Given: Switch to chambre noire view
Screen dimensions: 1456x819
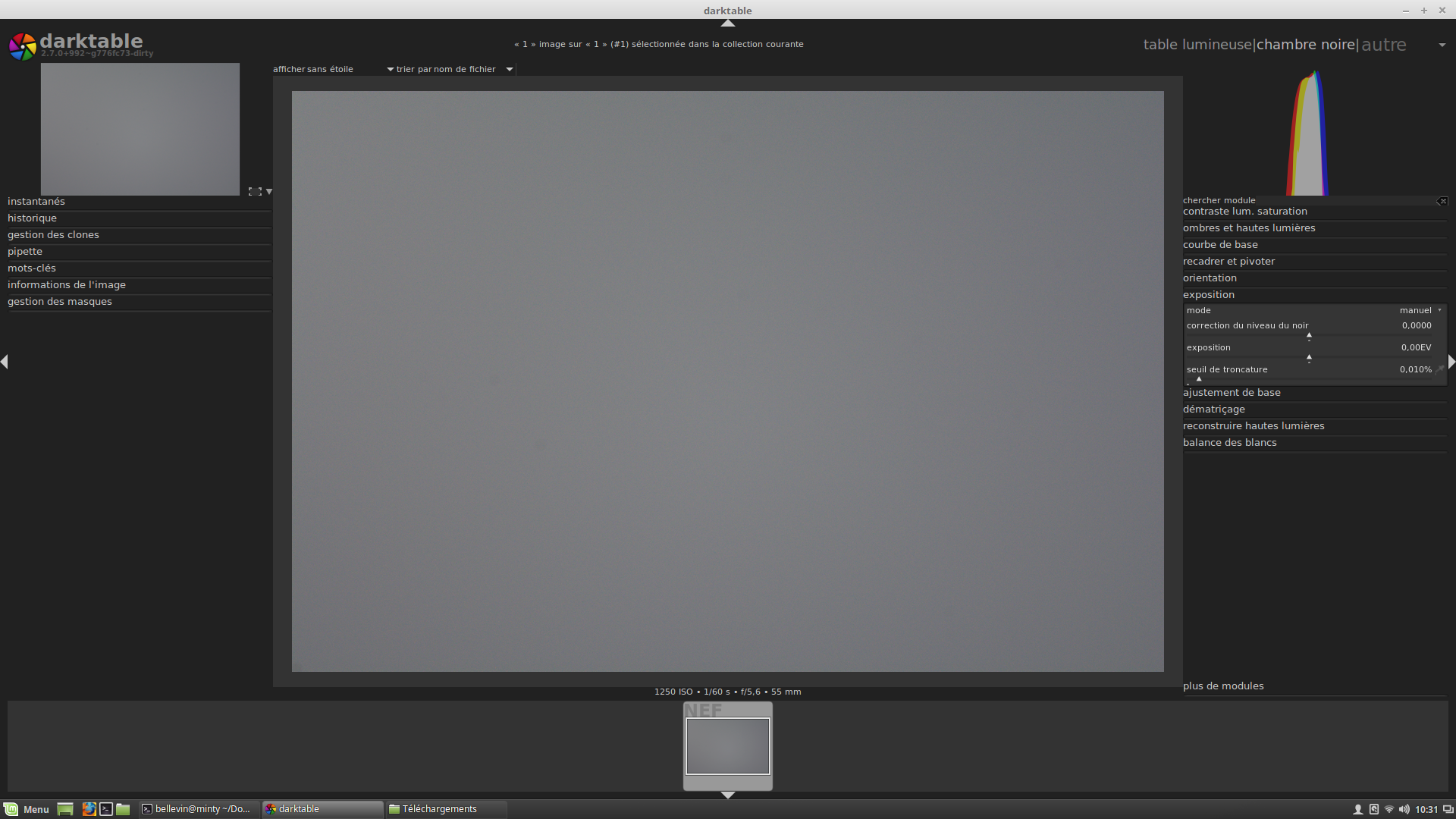Looking at the screenshot, I should 1306,45.
